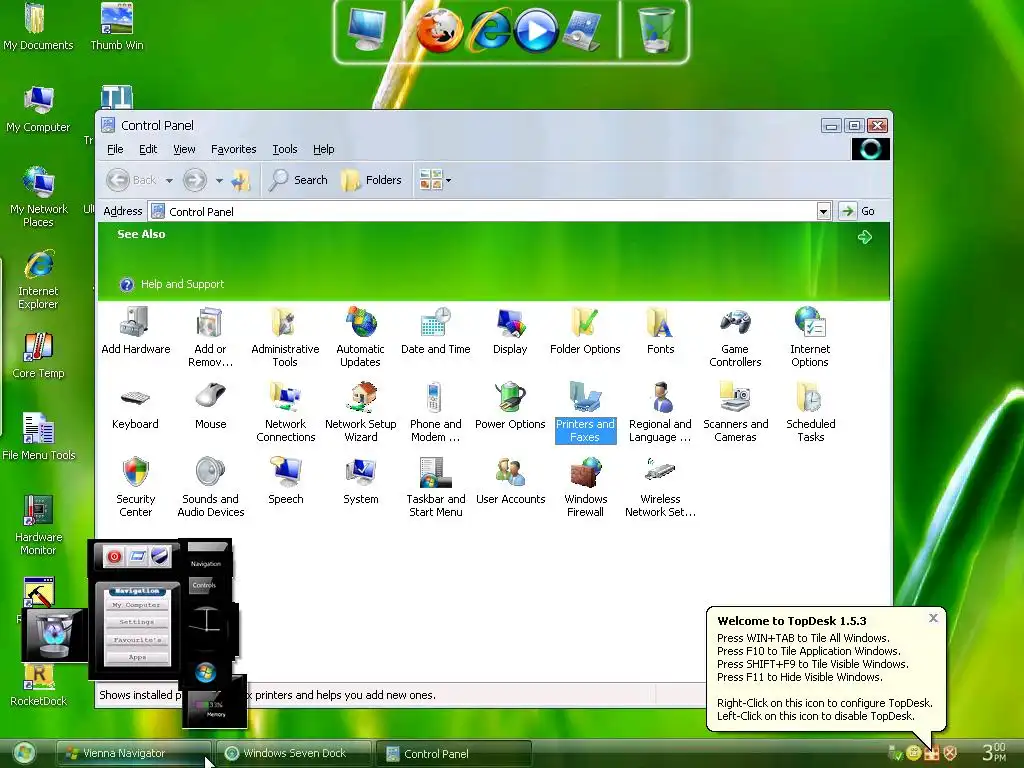Launch Firefox from the top dock
This screenshot has height=768, width=1024.
point(440,31)
